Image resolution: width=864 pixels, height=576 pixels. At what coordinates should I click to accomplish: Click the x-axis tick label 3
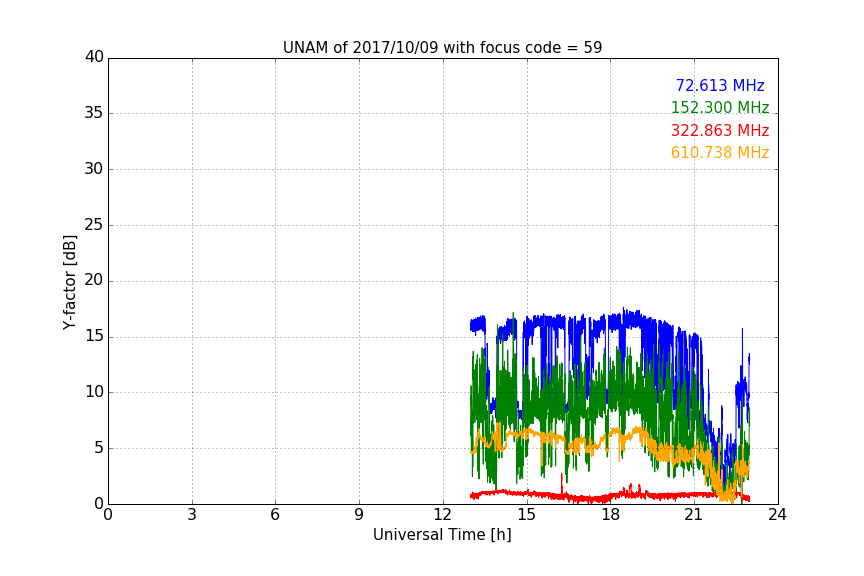coord(192,515)
